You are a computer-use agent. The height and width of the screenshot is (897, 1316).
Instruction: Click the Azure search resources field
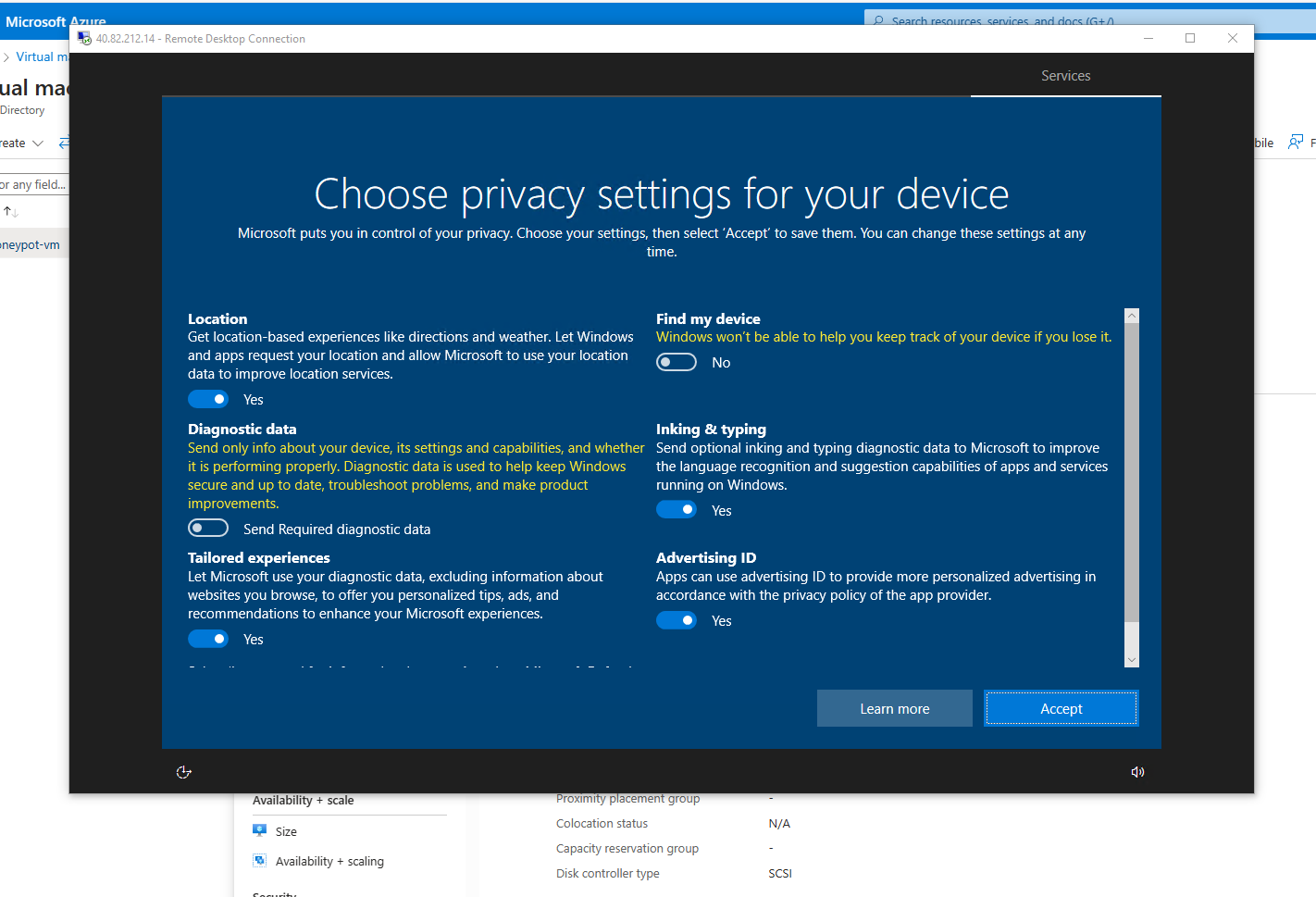click(x=1090, y=20)
